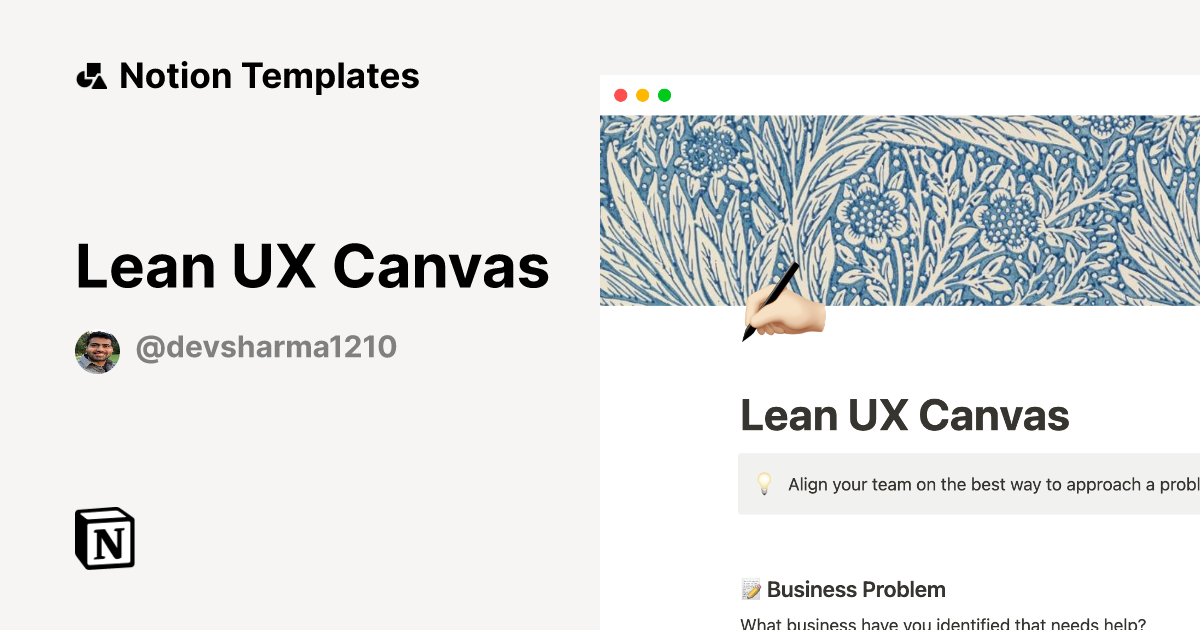Click the lightbulb emoji in the callout
Image resolution: width=1200 pixels, height=630 pixels.
(764, 484)
